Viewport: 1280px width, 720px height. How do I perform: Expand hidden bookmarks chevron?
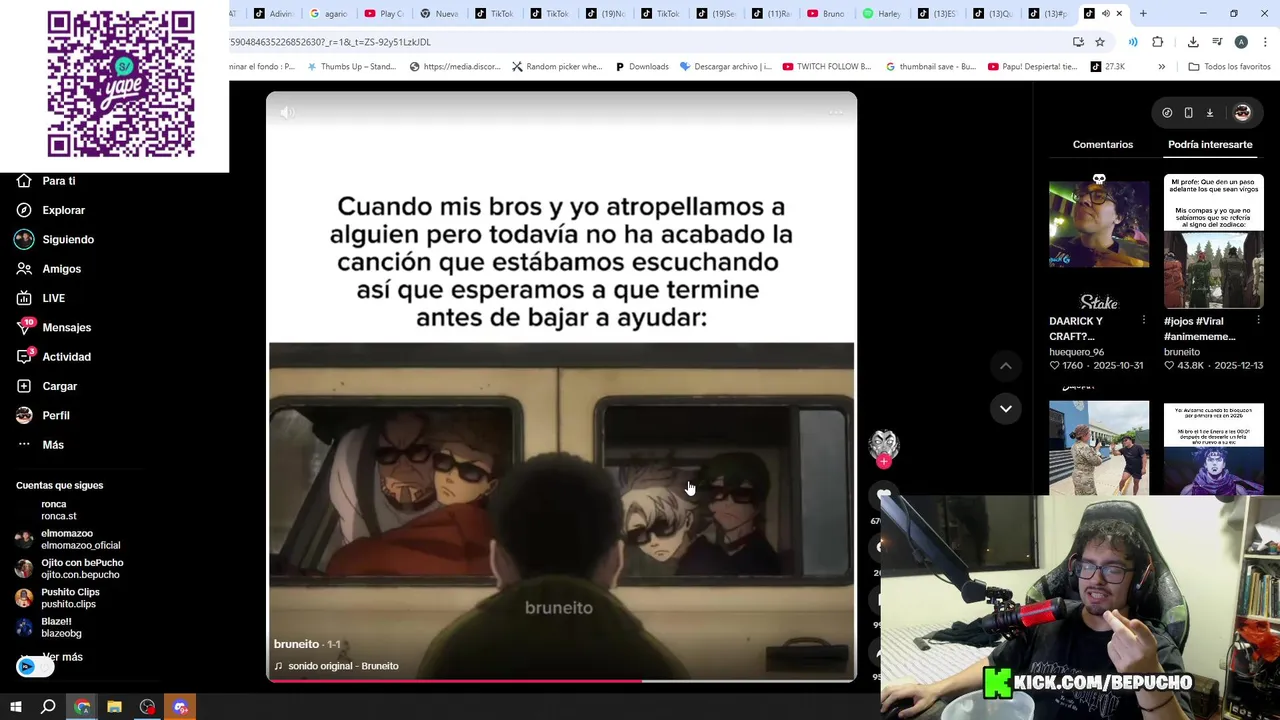point(1161,67)
